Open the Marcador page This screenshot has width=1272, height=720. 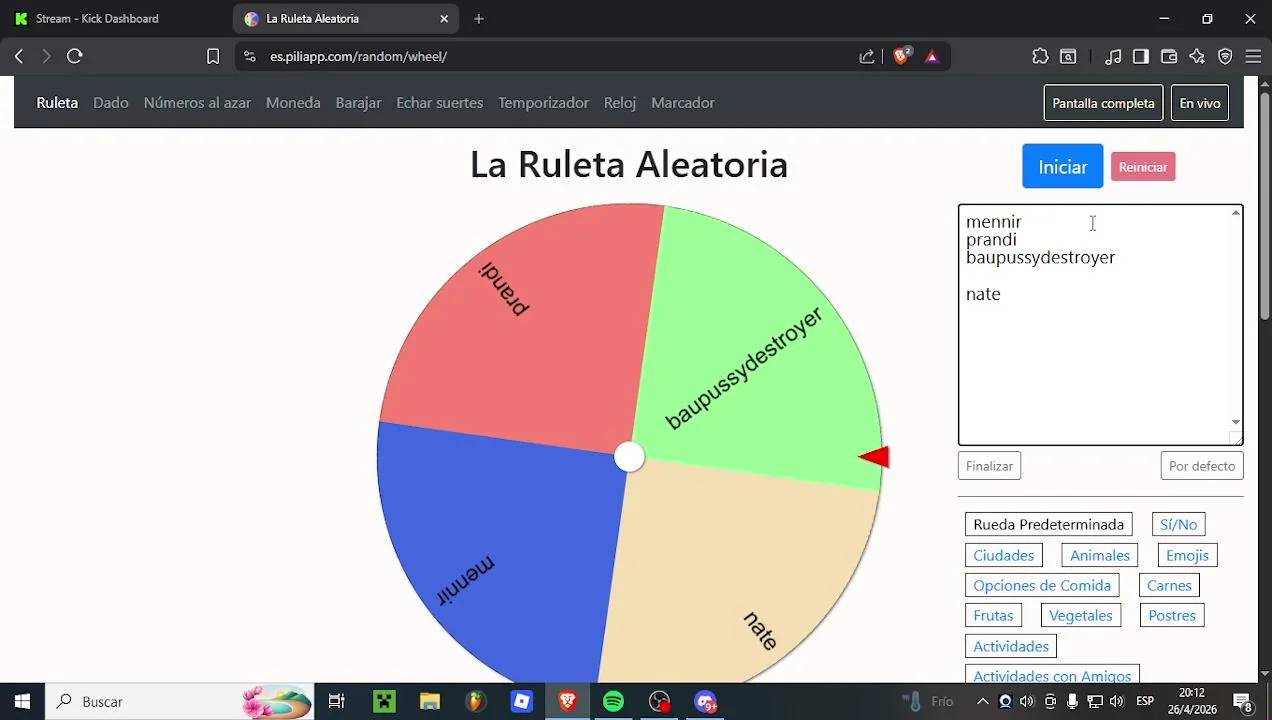pos(683,103)
